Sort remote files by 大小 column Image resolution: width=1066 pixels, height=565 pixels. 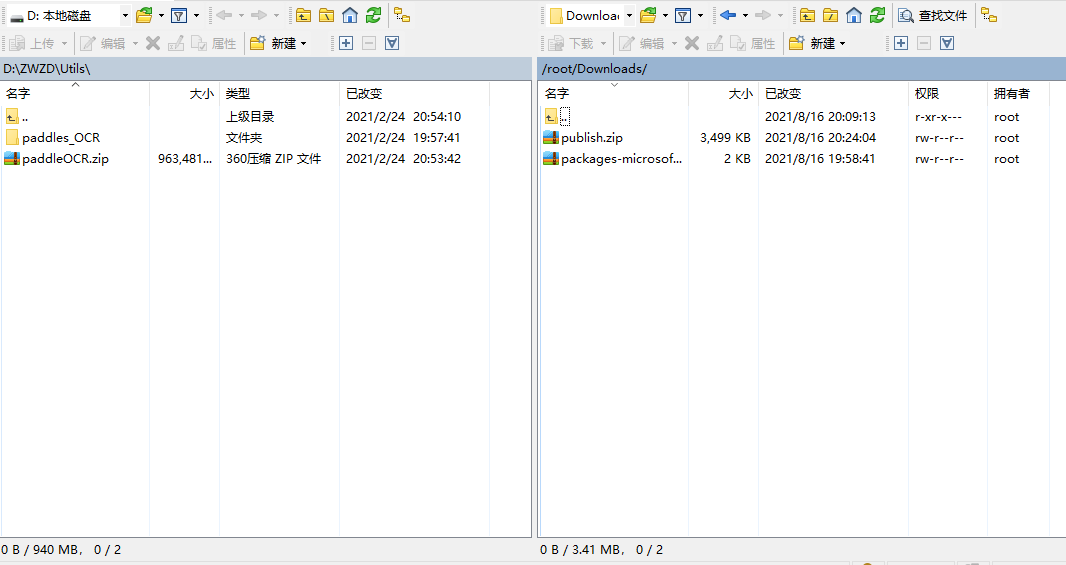click(723, 93)
